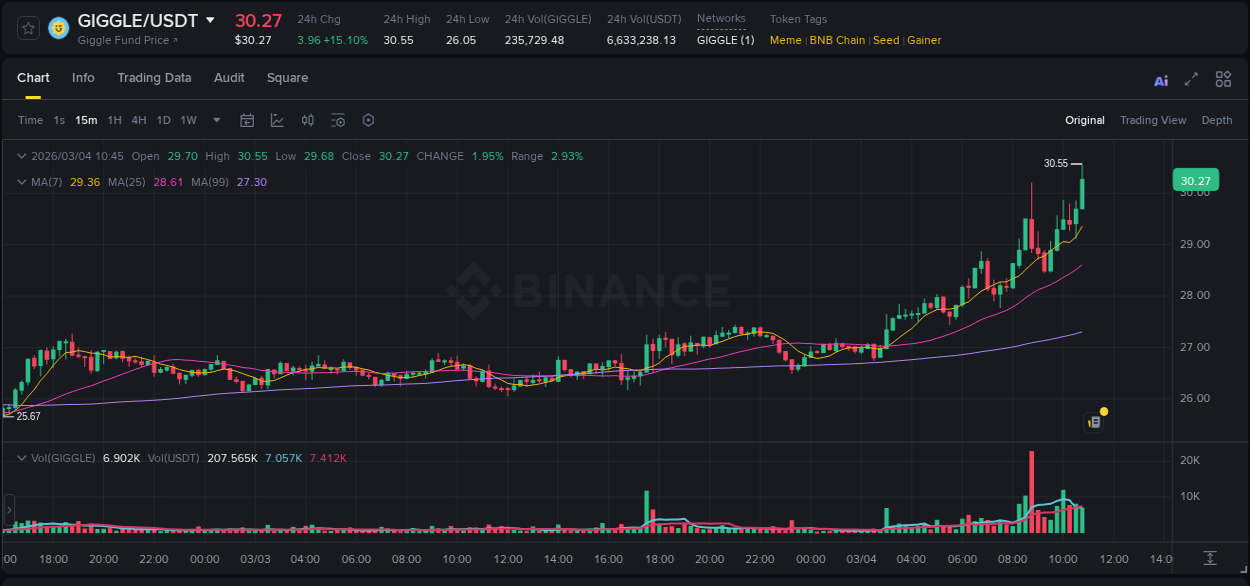Switch the chart to Depth mode

pos(1217,120)
